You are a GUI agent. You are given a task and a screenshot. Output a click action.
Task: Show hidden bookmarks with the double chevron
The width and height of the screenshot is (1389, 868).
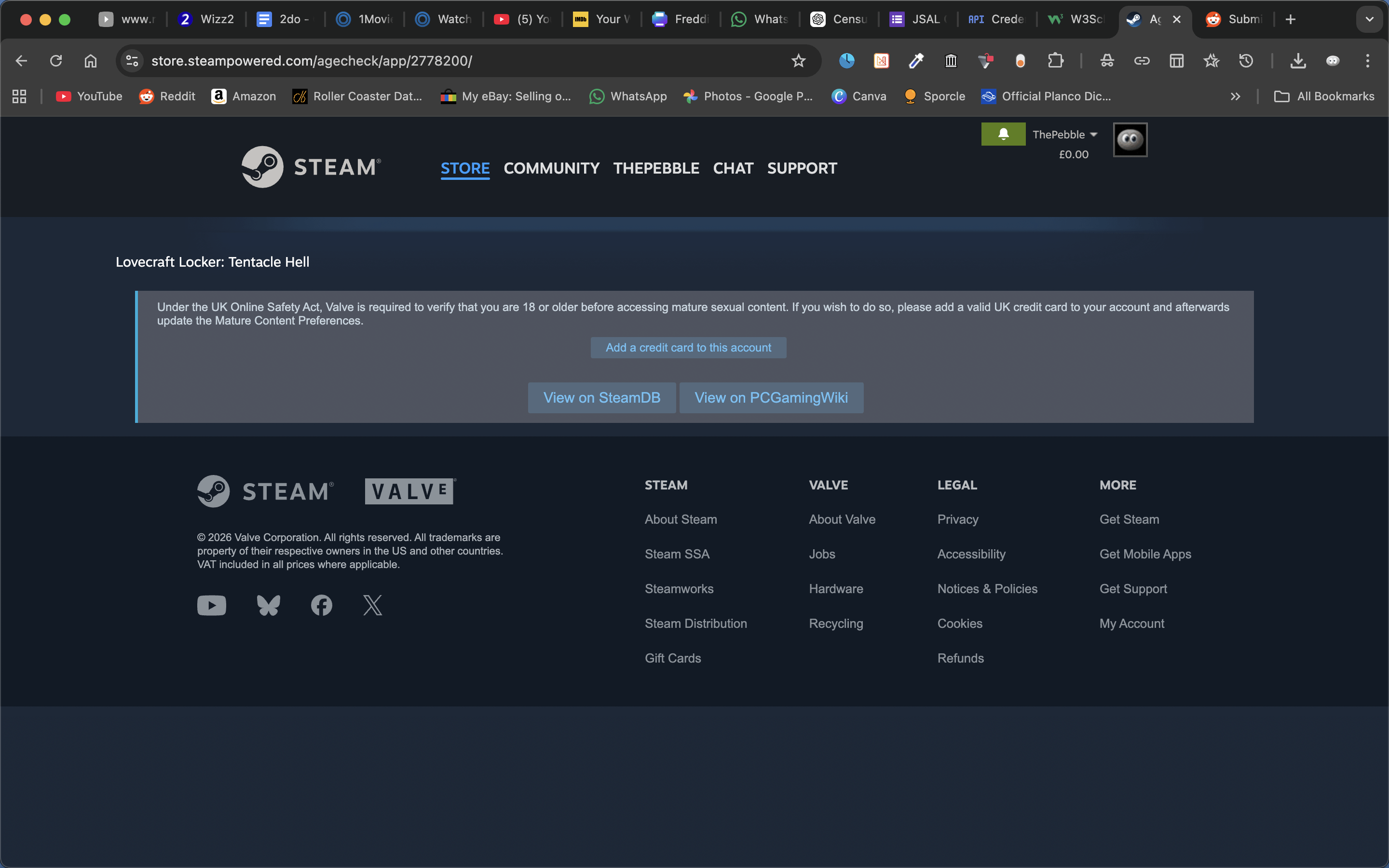point(1235,96)
